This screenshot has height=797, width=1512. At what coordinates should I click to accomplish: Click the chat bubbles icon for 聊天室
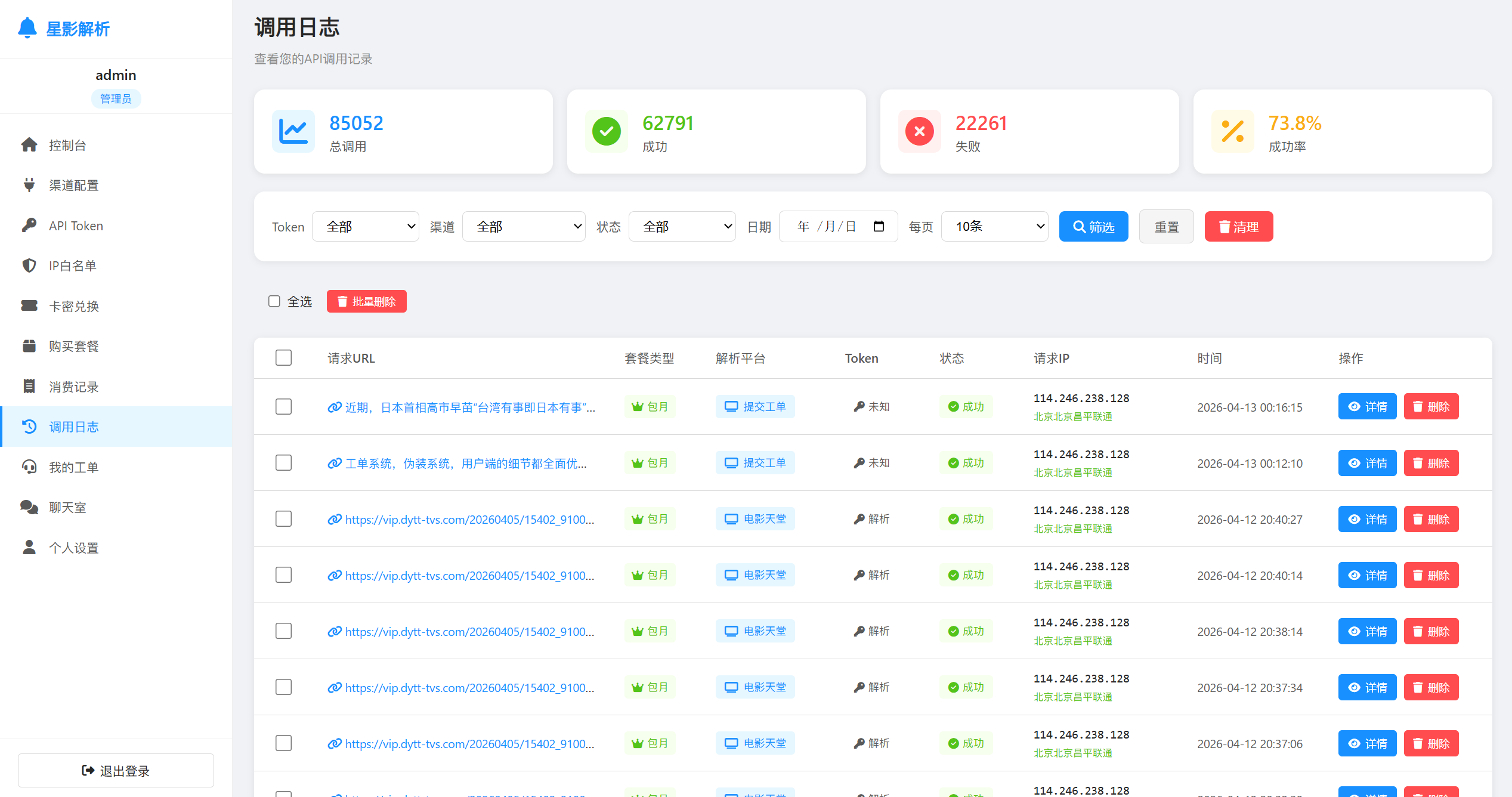29,507
